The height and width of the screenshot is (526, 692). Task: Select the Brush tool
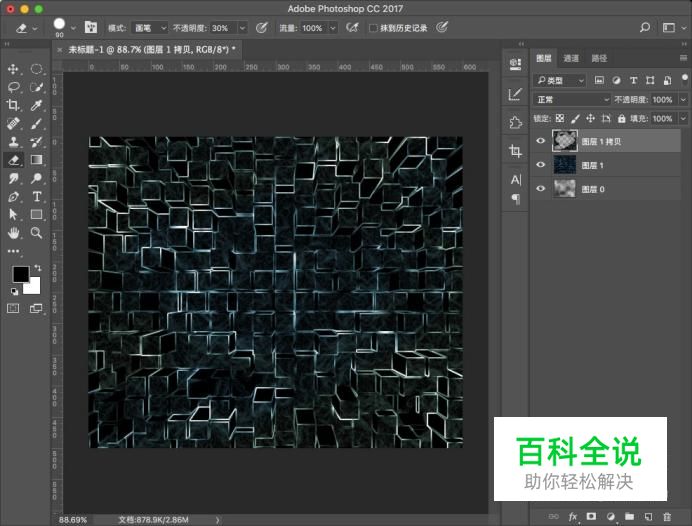[37, 123]
